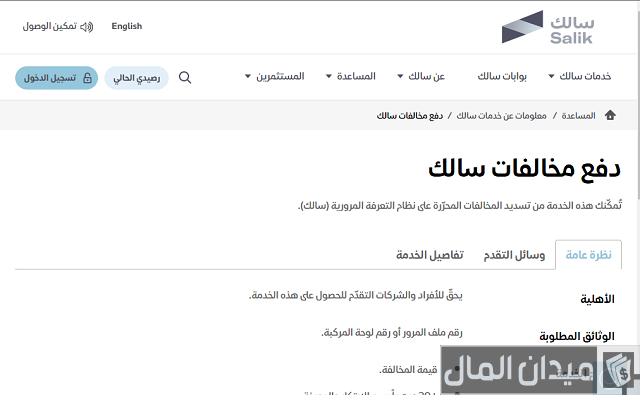Expand the خدمات سالك menu

[579, 76]
